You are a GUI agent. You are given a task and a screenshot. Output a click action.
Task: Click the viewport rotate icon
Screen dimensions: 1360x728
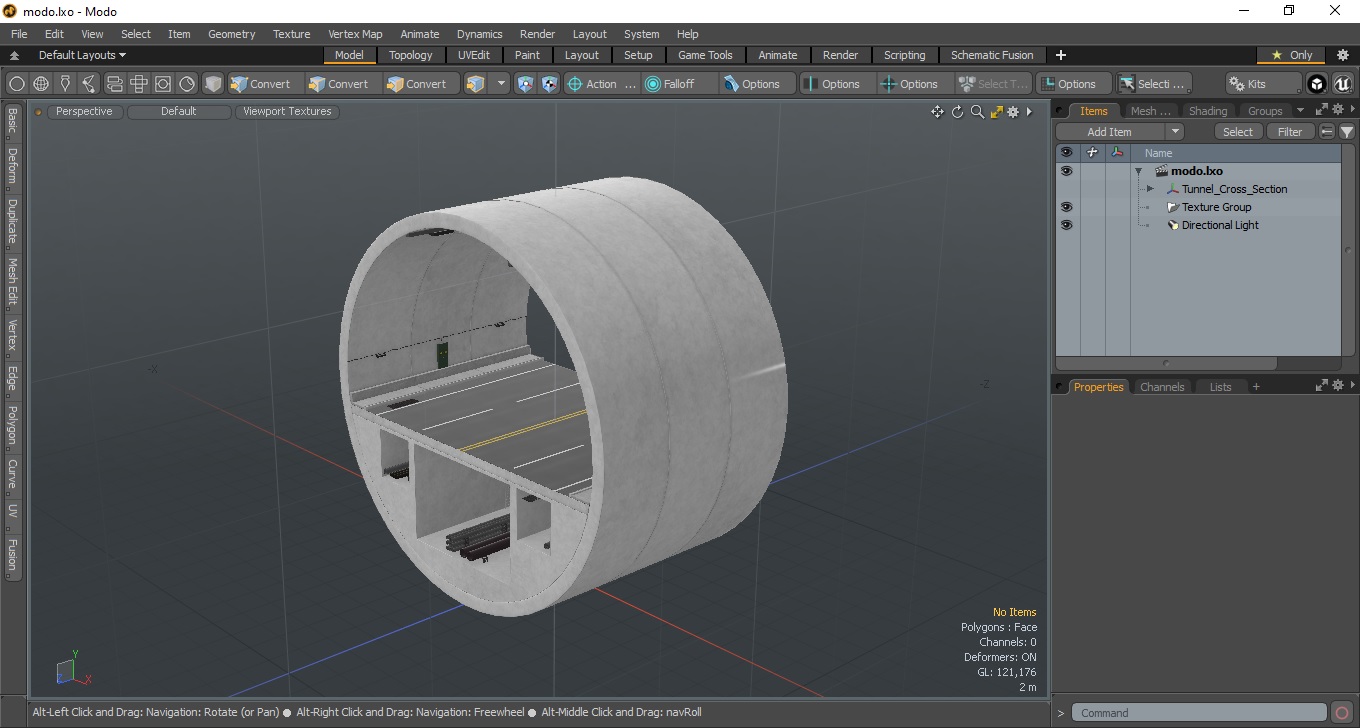click(957, 112)
